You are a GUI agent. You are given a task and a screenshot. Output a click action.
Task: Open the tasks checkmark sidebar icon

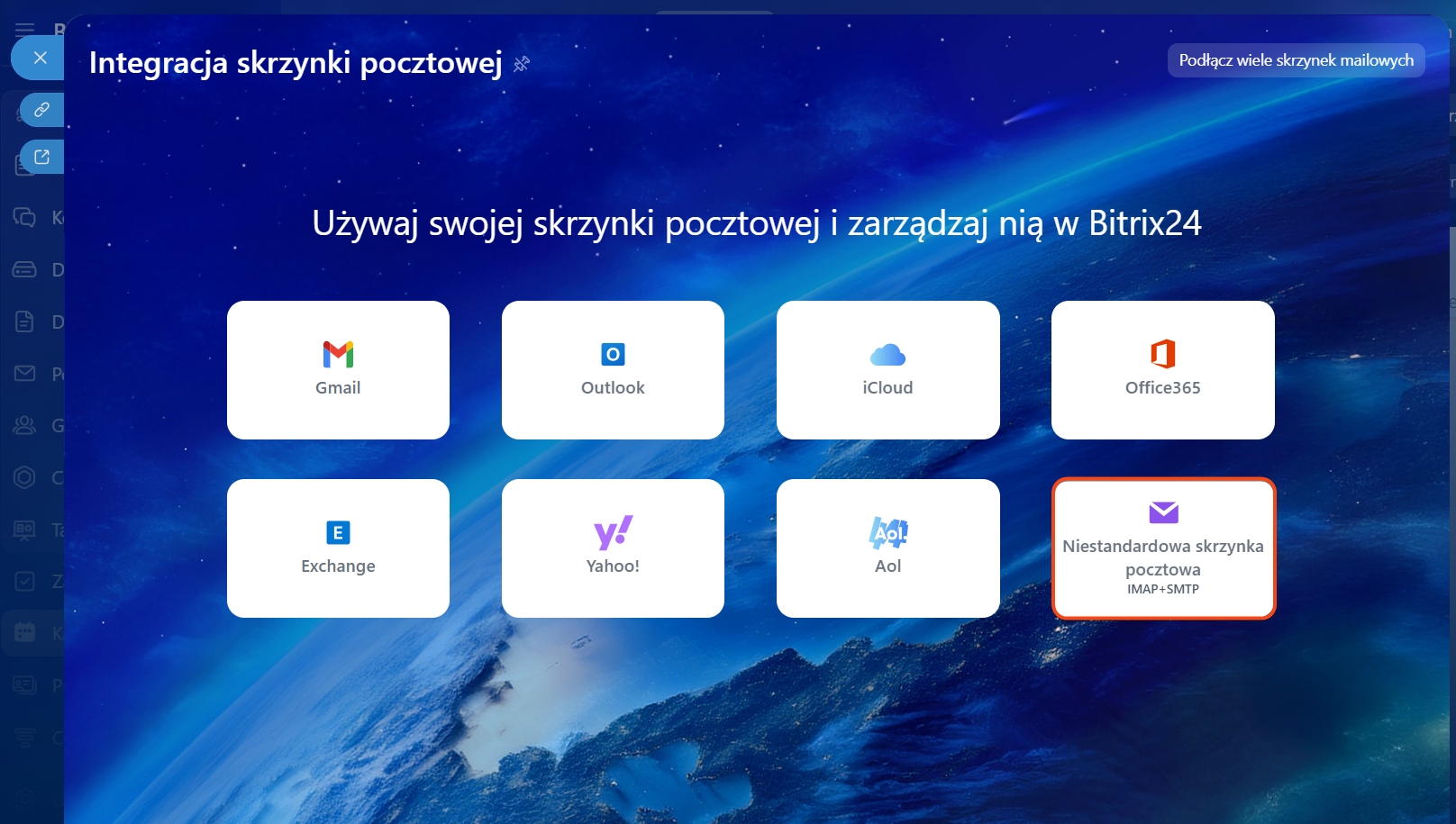pyautogui.click(x=24, y=581)
